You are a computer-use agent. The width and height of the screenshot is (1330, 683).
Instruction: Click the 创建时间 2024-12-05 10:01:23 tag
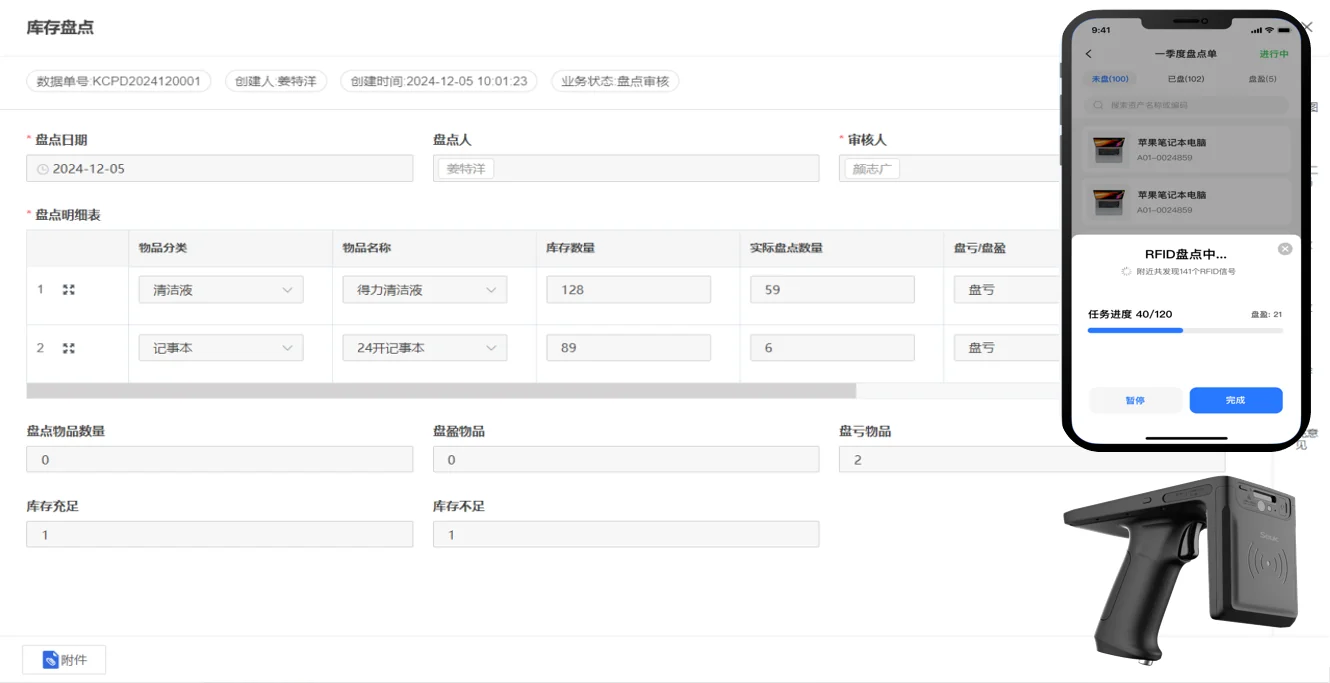click(x=439, y=81)
